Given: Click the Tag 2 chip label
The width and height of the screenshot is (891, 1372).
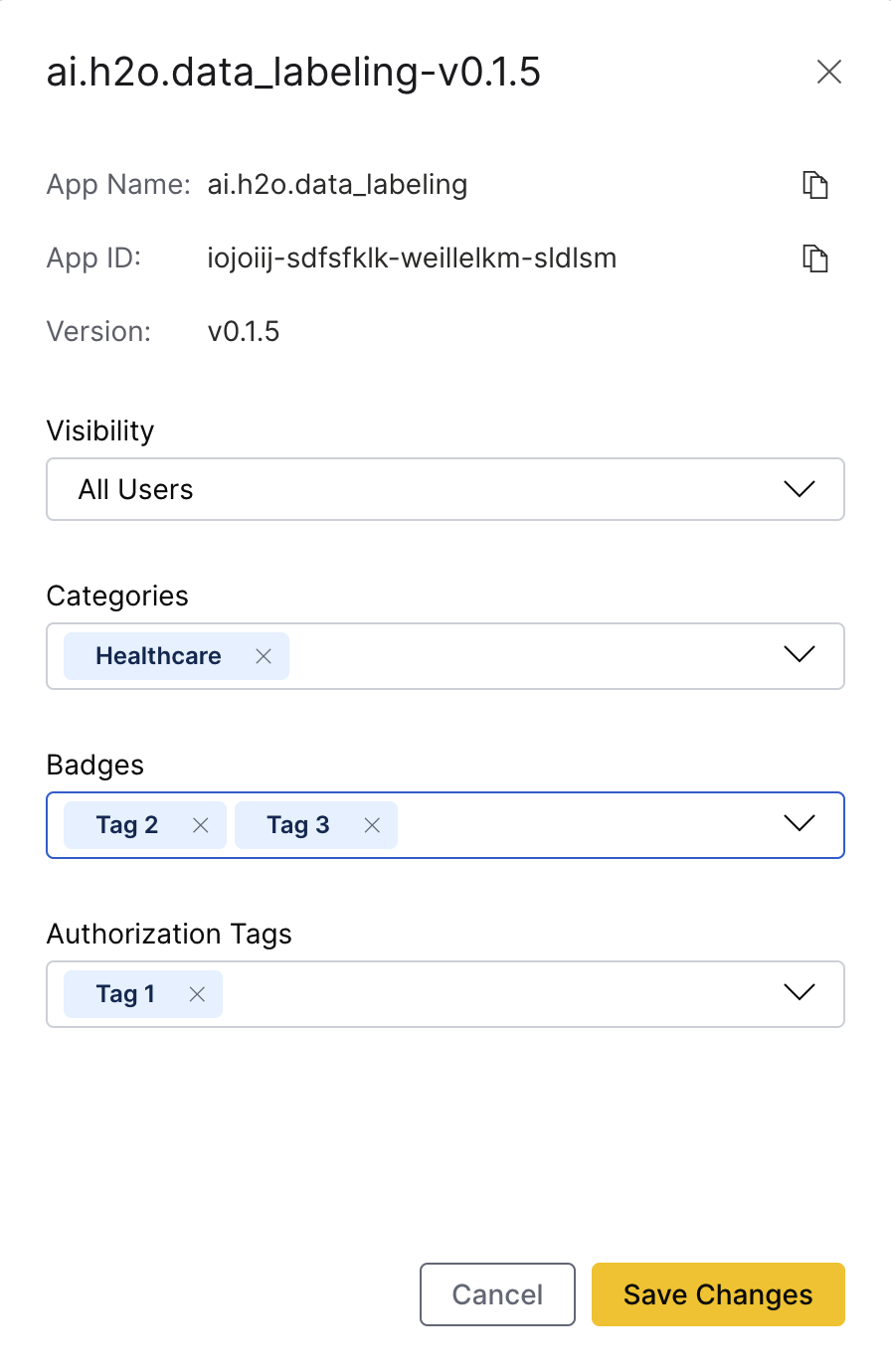Looking at the screenshot, I should [127, 825].
